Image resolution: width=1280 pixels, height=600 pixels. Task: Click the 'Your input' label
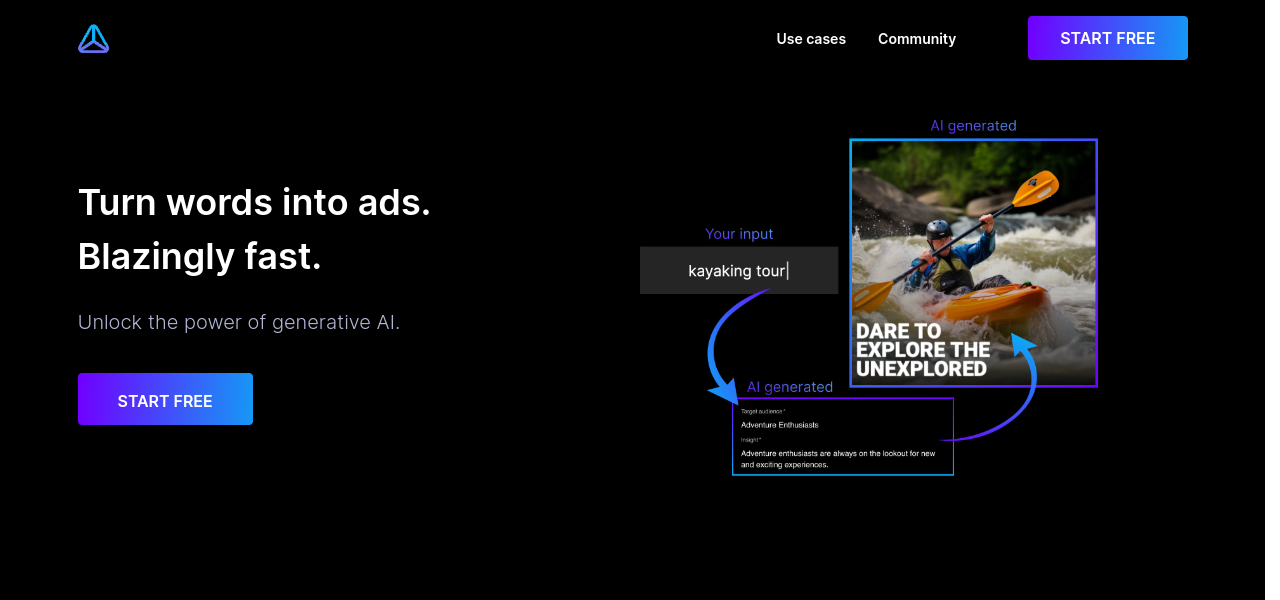(x=739, y=234)
